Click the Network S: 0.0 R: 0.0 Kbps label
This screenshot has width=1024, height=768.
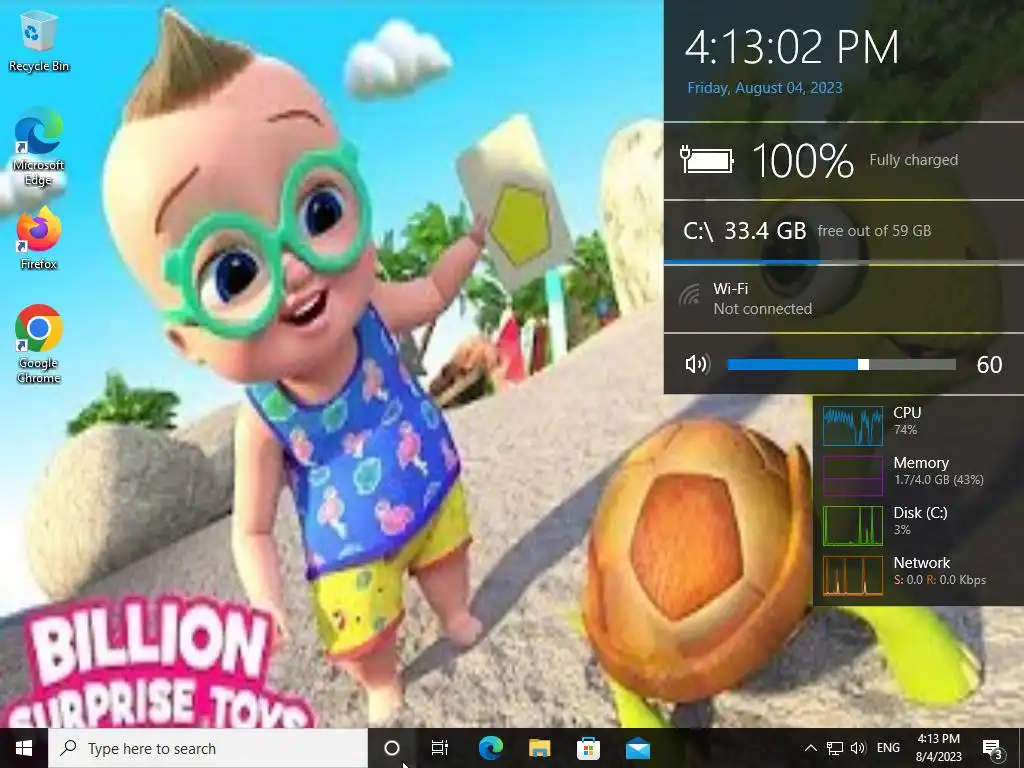[x=940, y=571]
